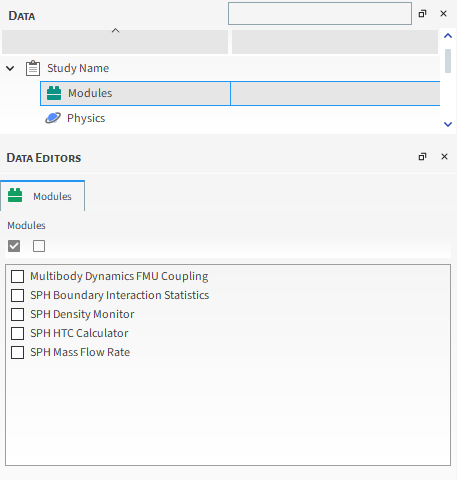Click the deselect all modules unchecked icon
This screenshot has width=457, height=480.
(39, 246)
